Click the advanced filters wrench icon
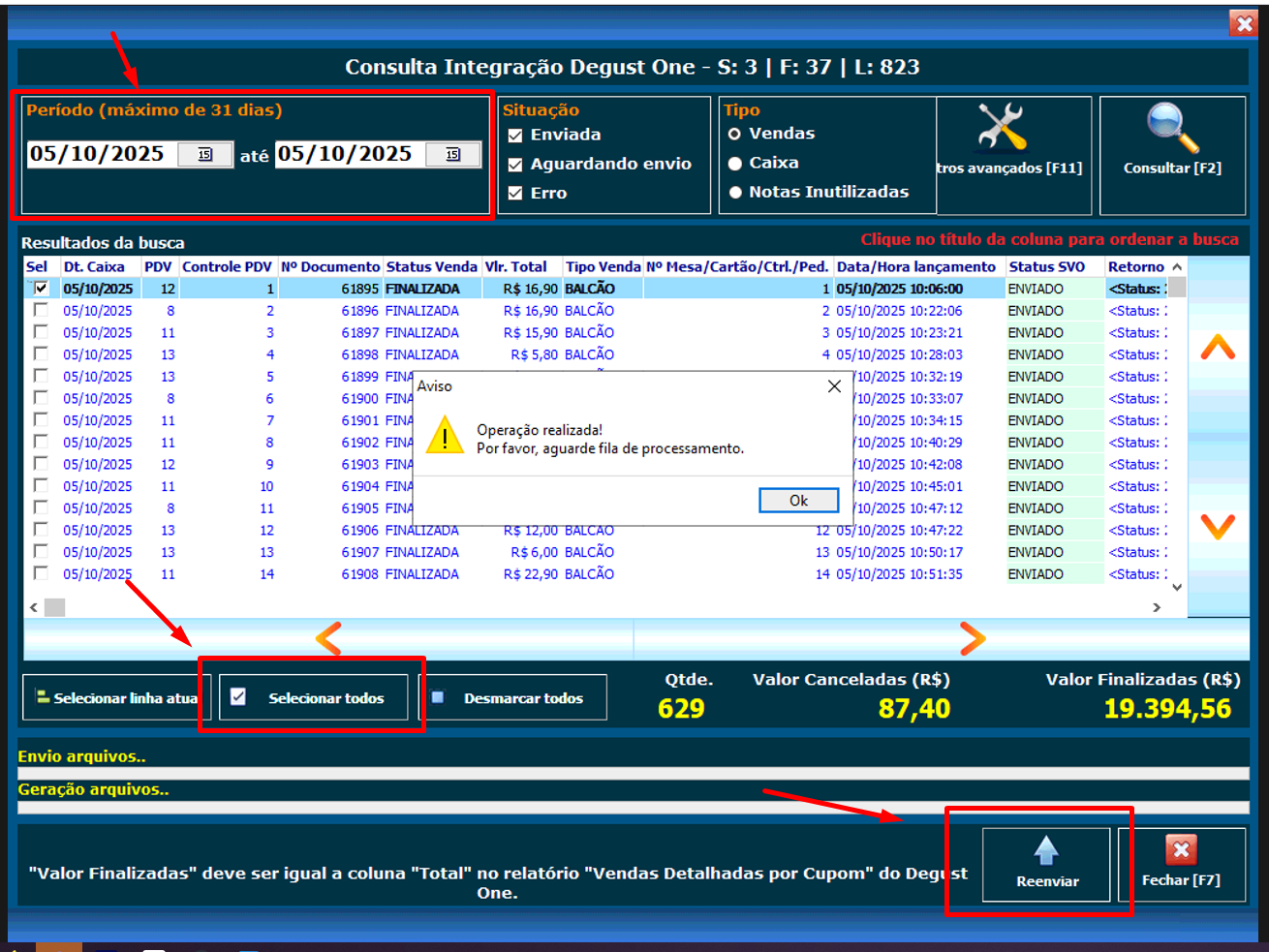The width and height of the screenshot is (1269, 952). (x=1002, y=127)
